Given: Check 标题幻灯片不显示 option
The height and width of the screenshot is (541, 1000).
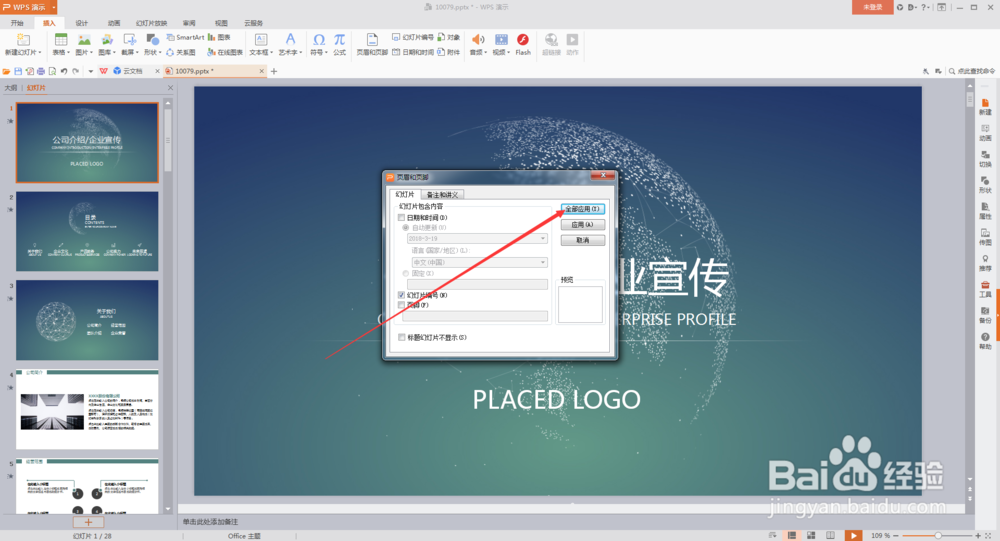Looking at the screenshot, I should coord(401,337).
